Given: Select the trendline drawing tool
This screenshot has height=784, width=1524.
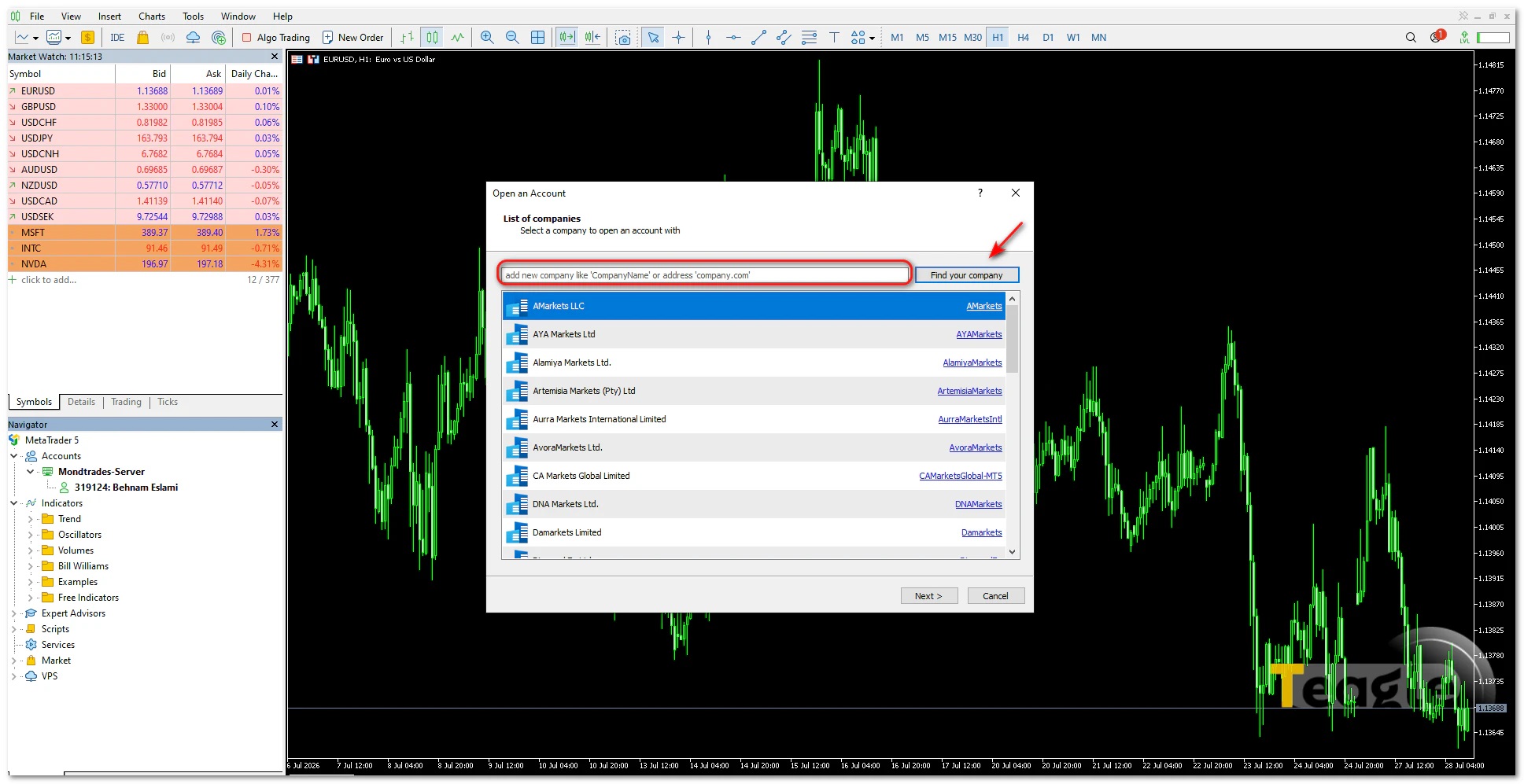Looking at the screenshot, I should pos(758,37).
